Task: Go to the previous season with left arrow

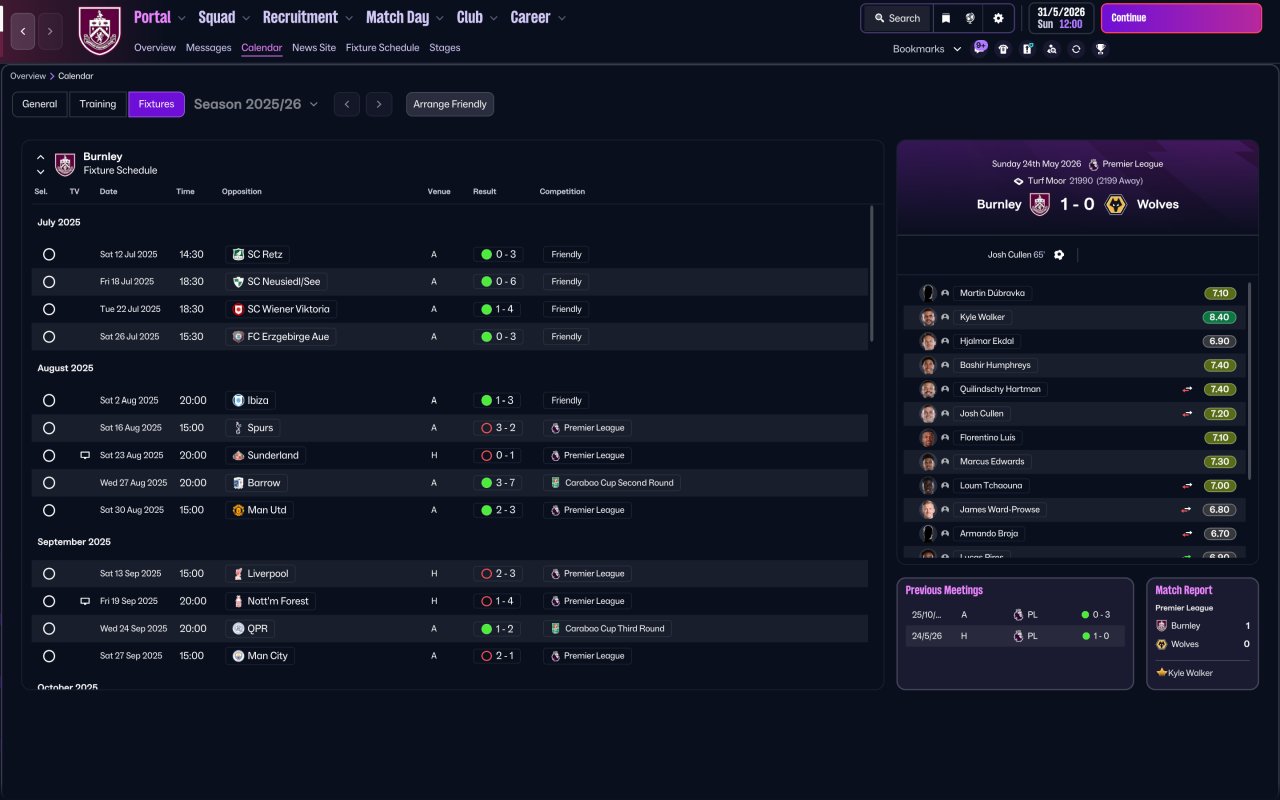Action: 347,104
